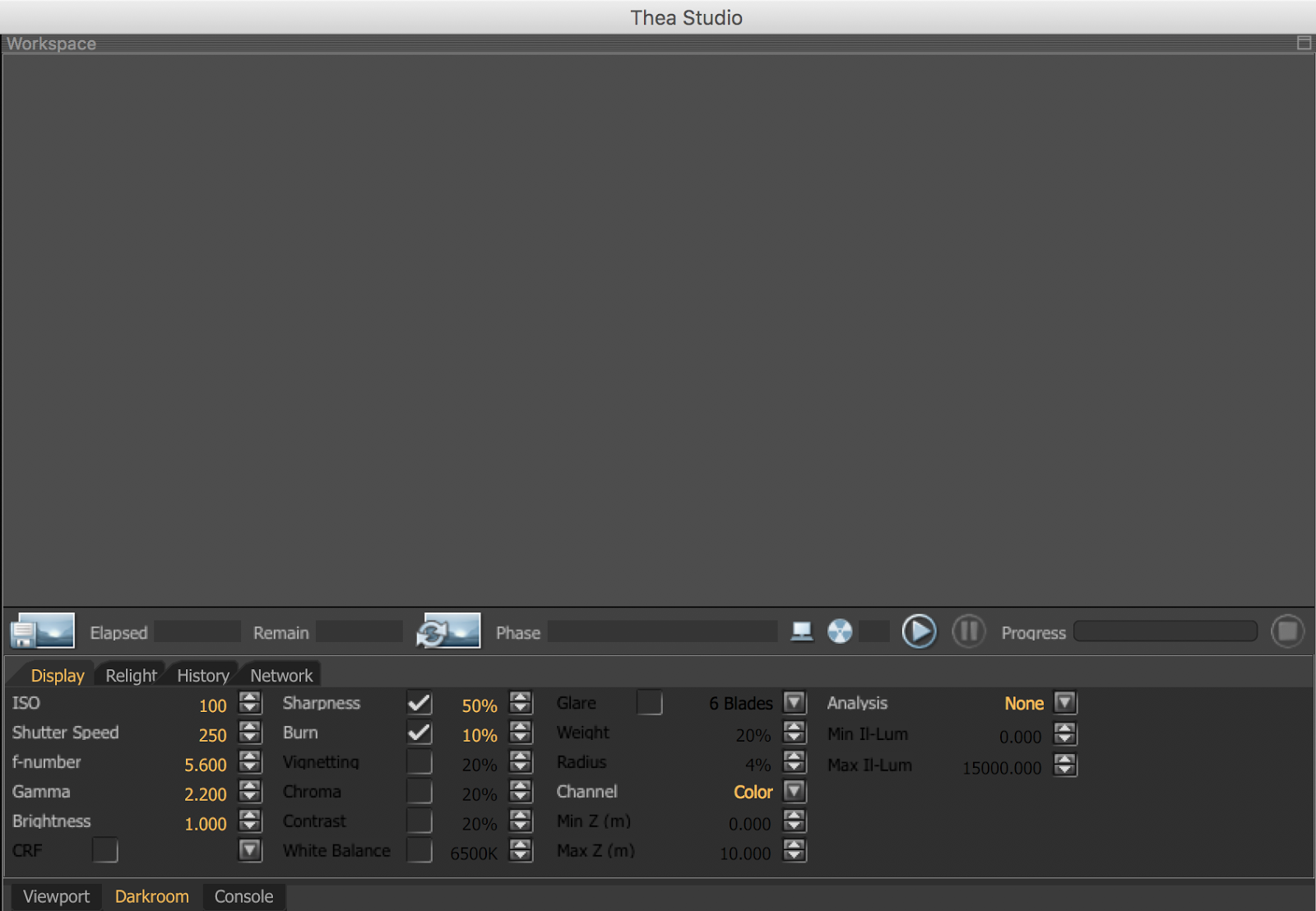Switch to the Console tab

point(243,896)
